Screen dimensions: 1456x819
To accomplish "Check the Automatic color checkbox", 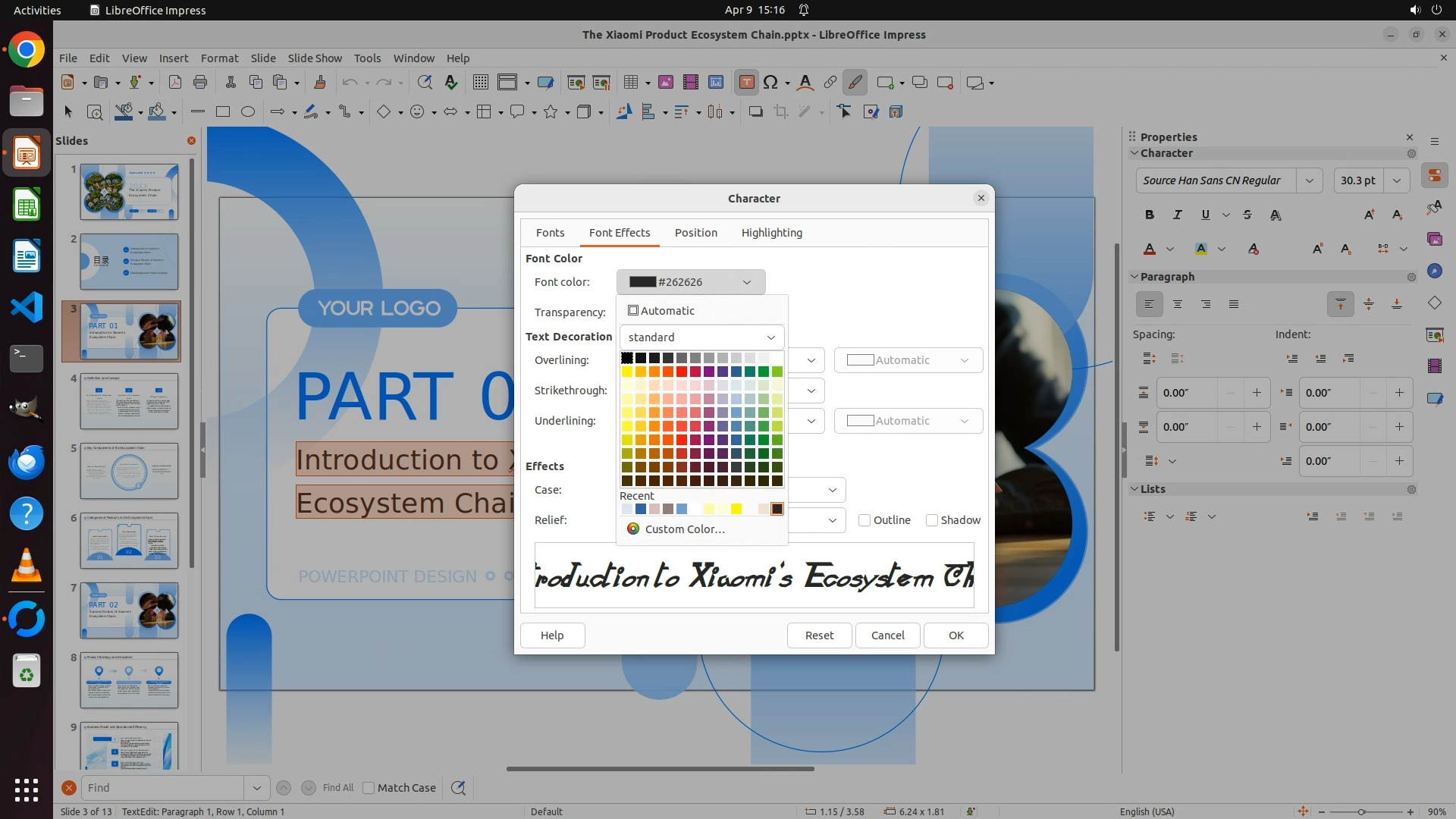I will click(x=633, y=310).
